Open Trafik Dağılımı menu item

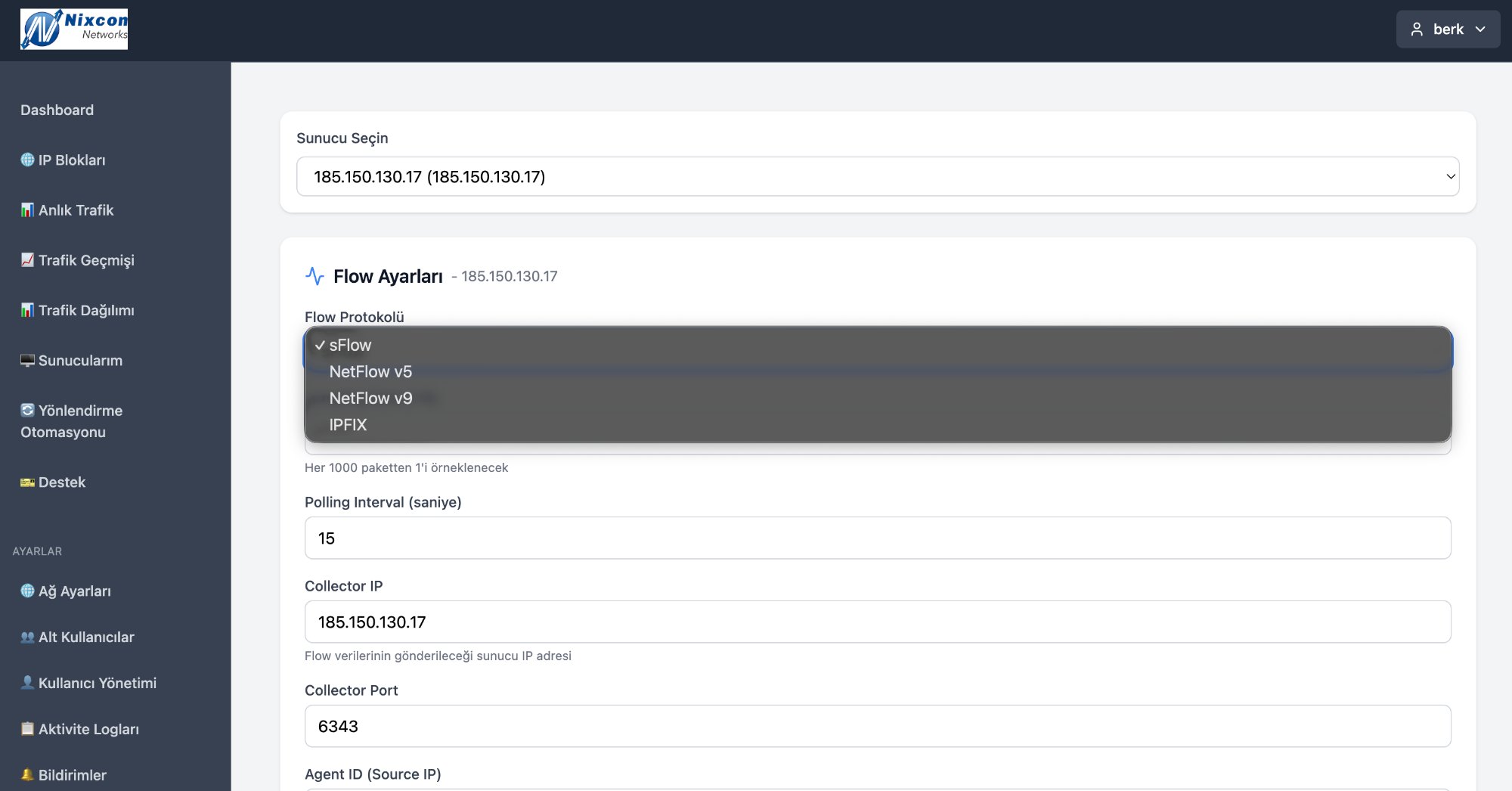86,310
